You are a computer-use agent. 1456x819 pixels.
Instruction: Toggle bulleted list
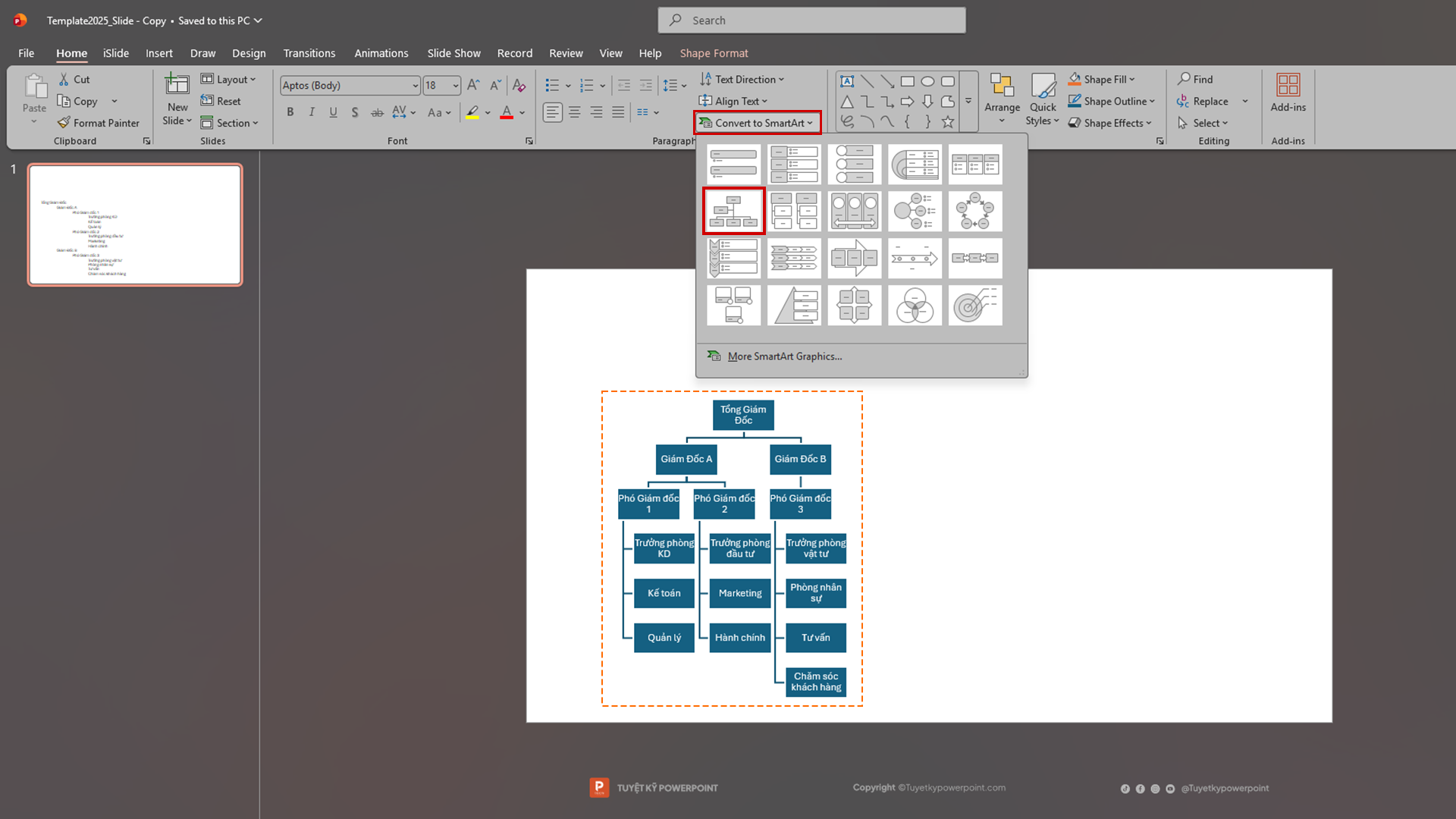[x=552, y=85]
